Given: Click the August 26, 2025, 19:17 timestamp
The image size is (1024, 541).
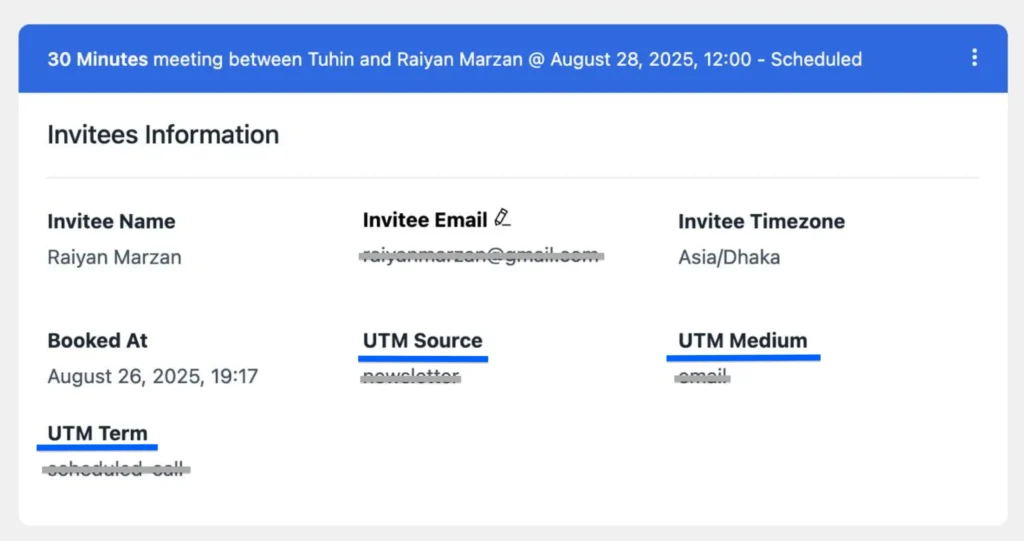Looking at the screenshot, I should click(x=153, y=376).
